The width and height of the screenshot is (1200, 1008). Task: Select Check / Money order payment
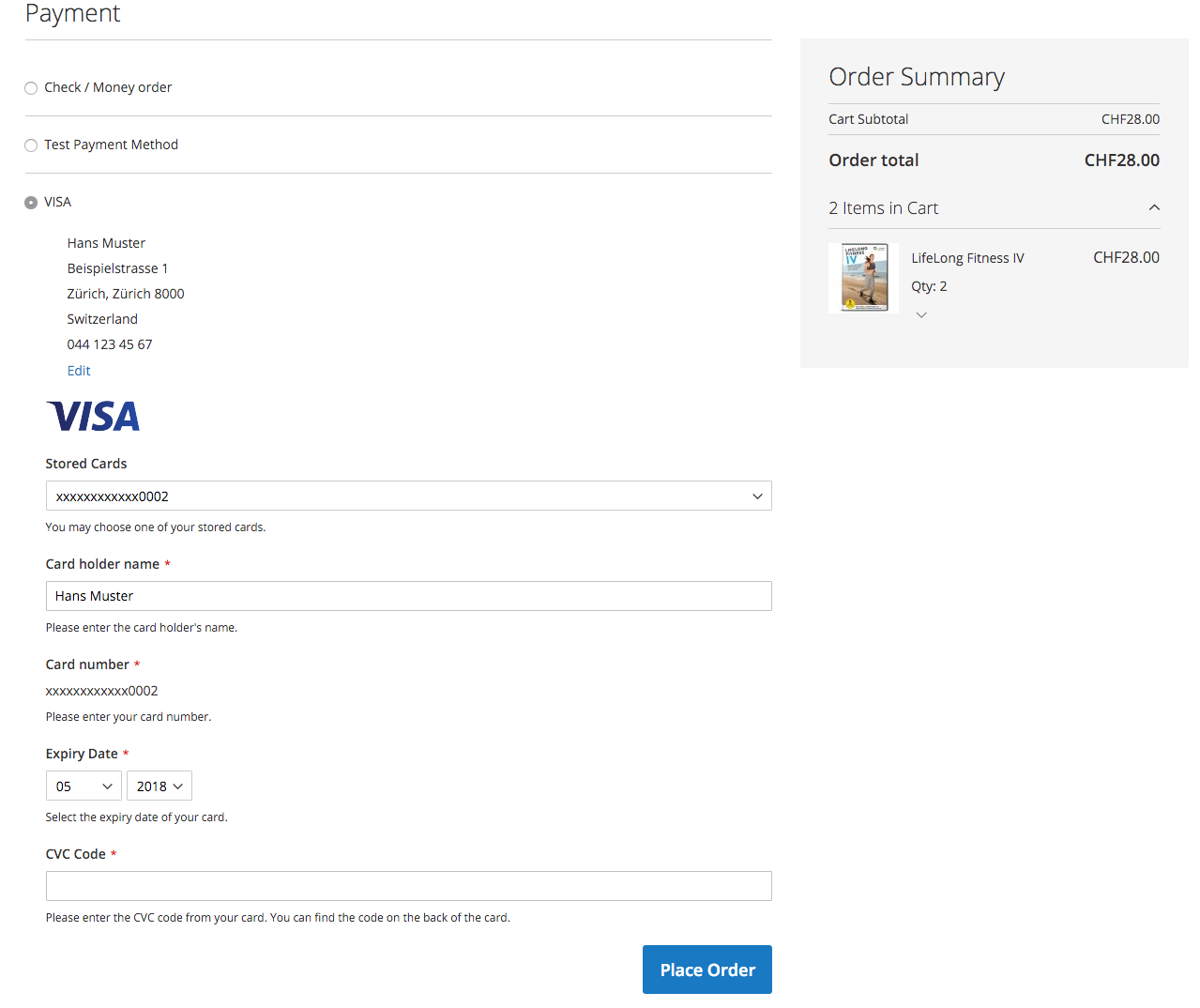pos(31,88)
